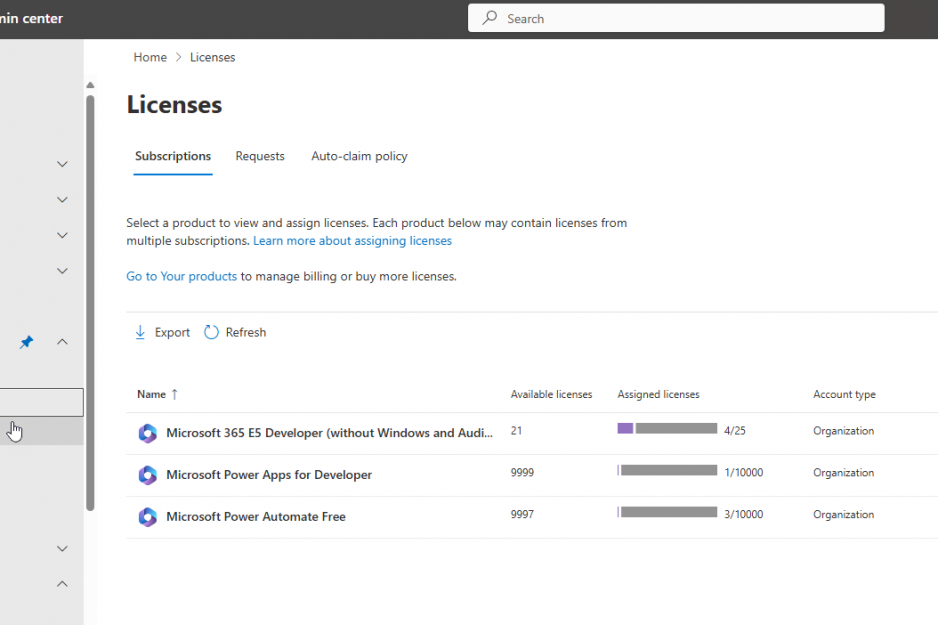This screenshot has height=625, width=938.
Task: Click the 4/25 assigned licenses usage bar
Action: [667, 429]
